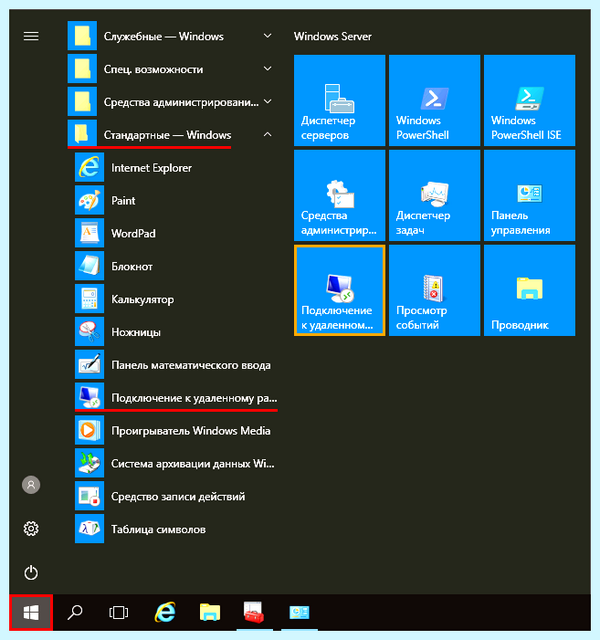Launch Калькулятор app

point(176,300)
